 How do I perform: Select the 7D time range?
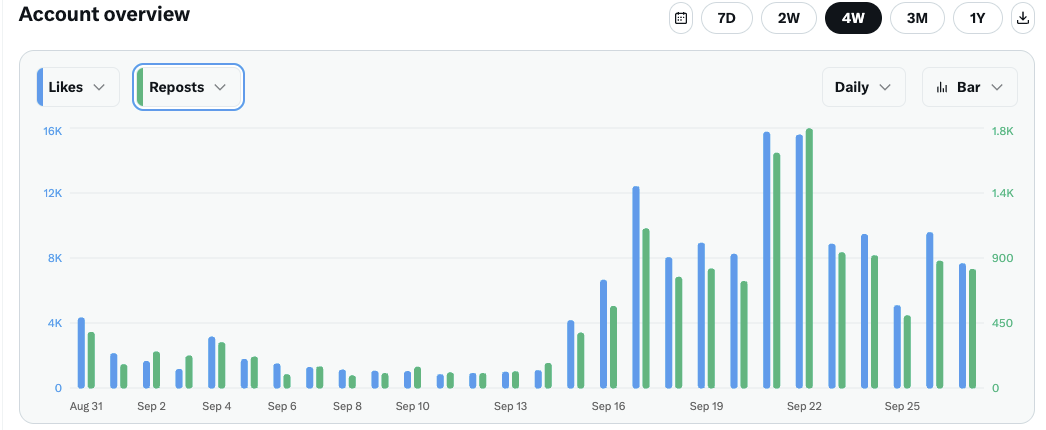726,18
